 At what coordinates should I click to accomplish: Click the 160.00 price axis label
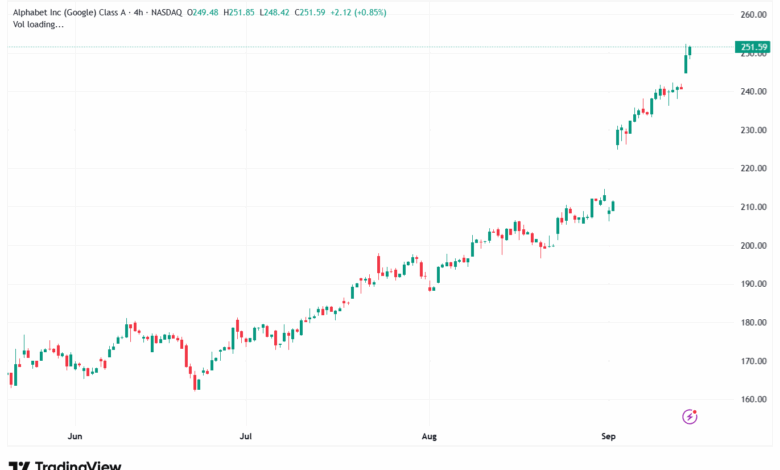(753, 400)
